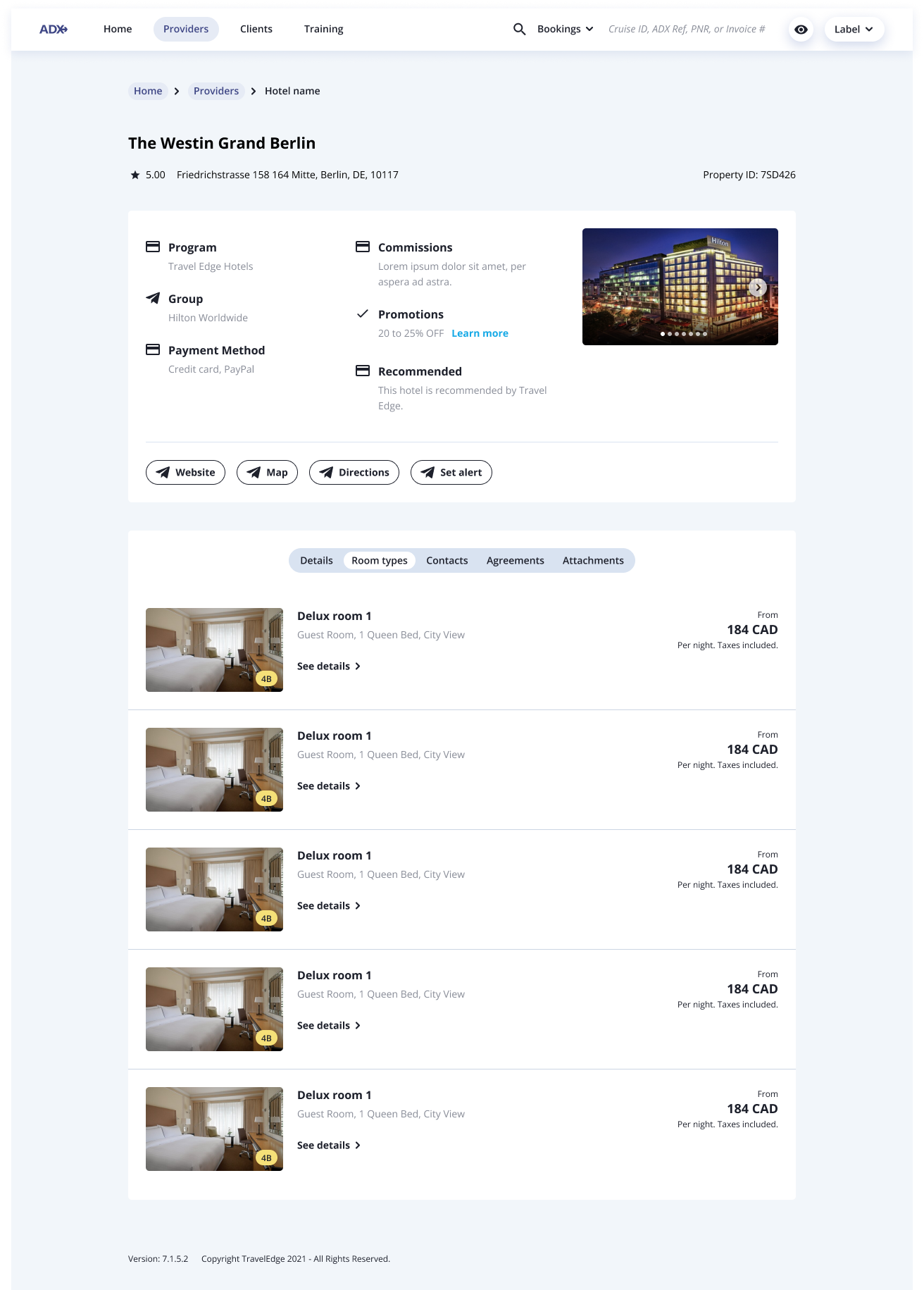Click the Map button
Viewport: 924px width, 1290px height.
pyautogui.click(x=267, y=473)
